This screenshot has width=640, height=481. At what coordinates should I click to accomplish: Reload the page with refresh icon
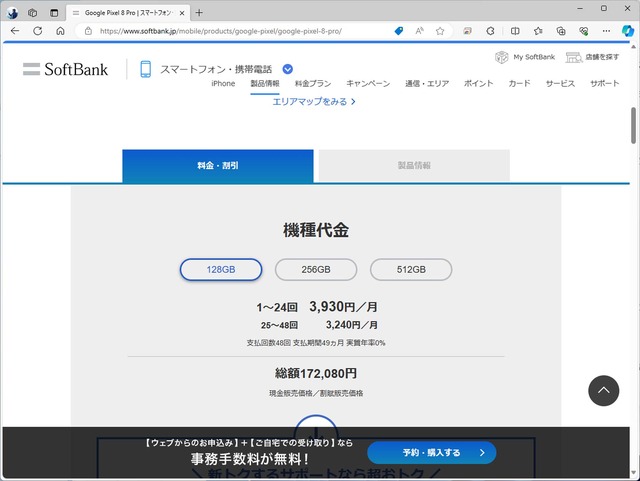pyautogui.click(x=38, y=31)
